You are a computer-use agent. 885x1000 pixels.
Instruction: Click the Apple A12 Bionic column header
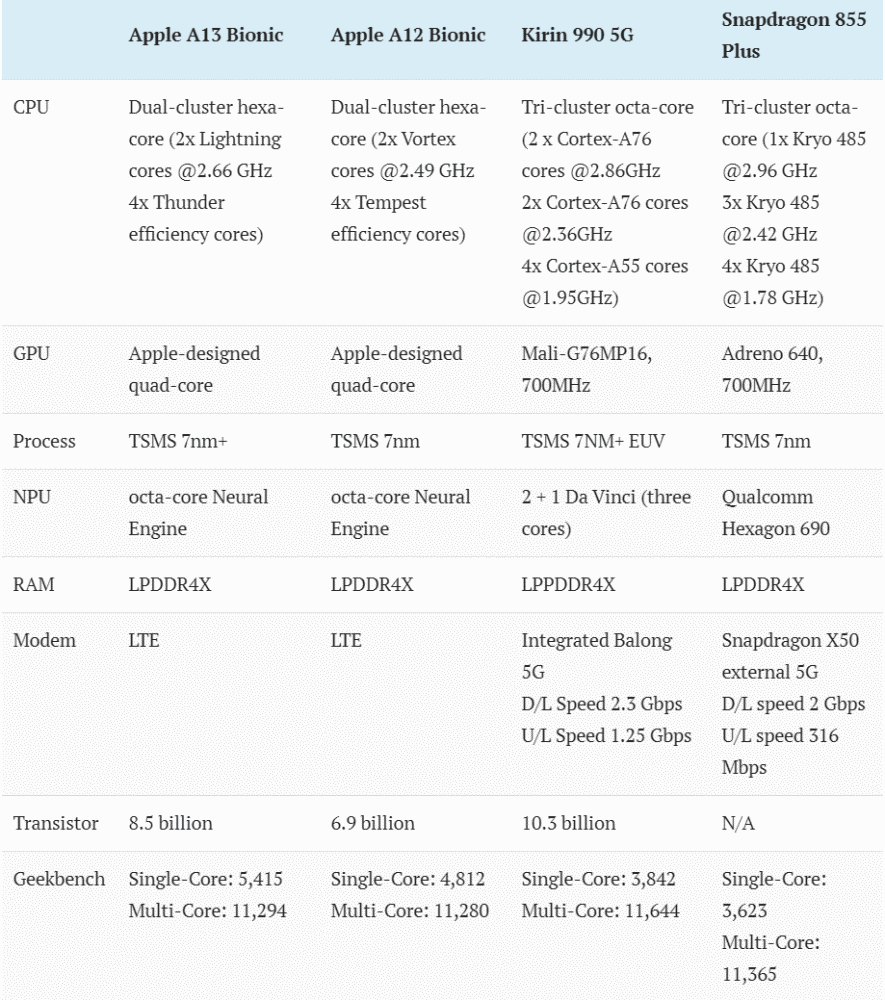click(x=408, y=35)
